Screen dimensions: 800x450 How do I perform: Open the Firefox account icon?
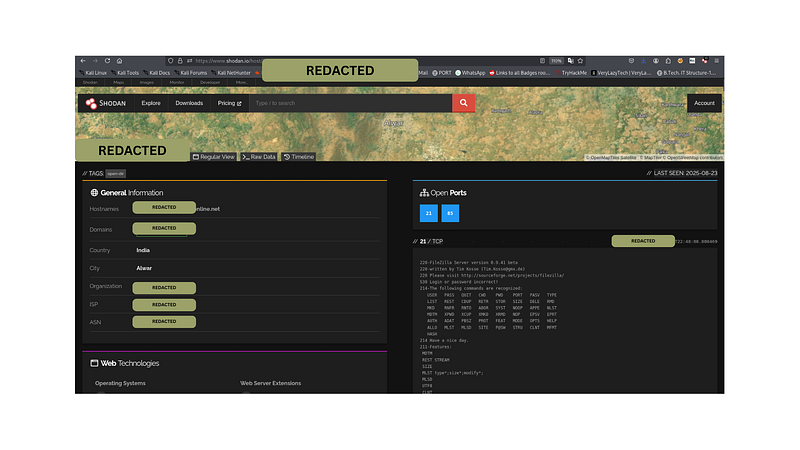pyautogui.click(x=656, y=61)
